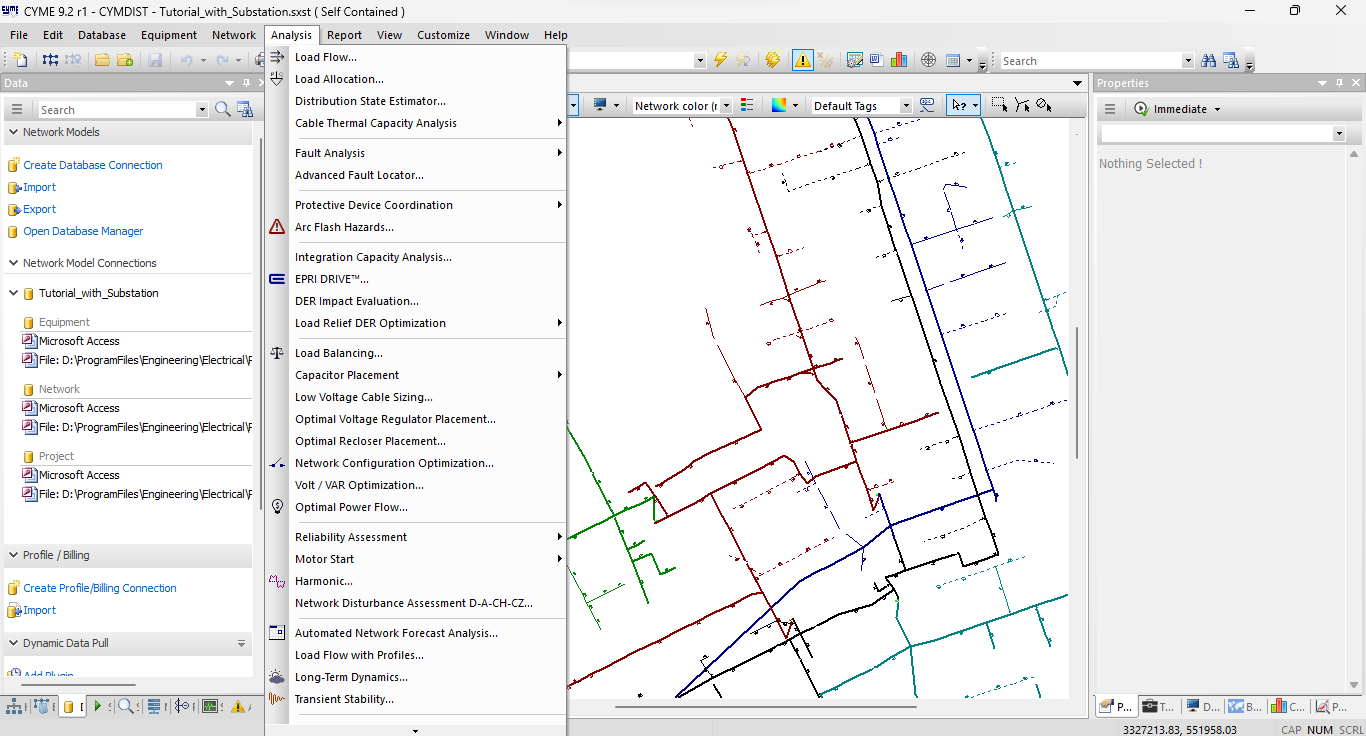Image resolution: width=1366 pixels, height=736 pixels.
Task: Click Import link under Profile / Billing
Action: (40, 610)
